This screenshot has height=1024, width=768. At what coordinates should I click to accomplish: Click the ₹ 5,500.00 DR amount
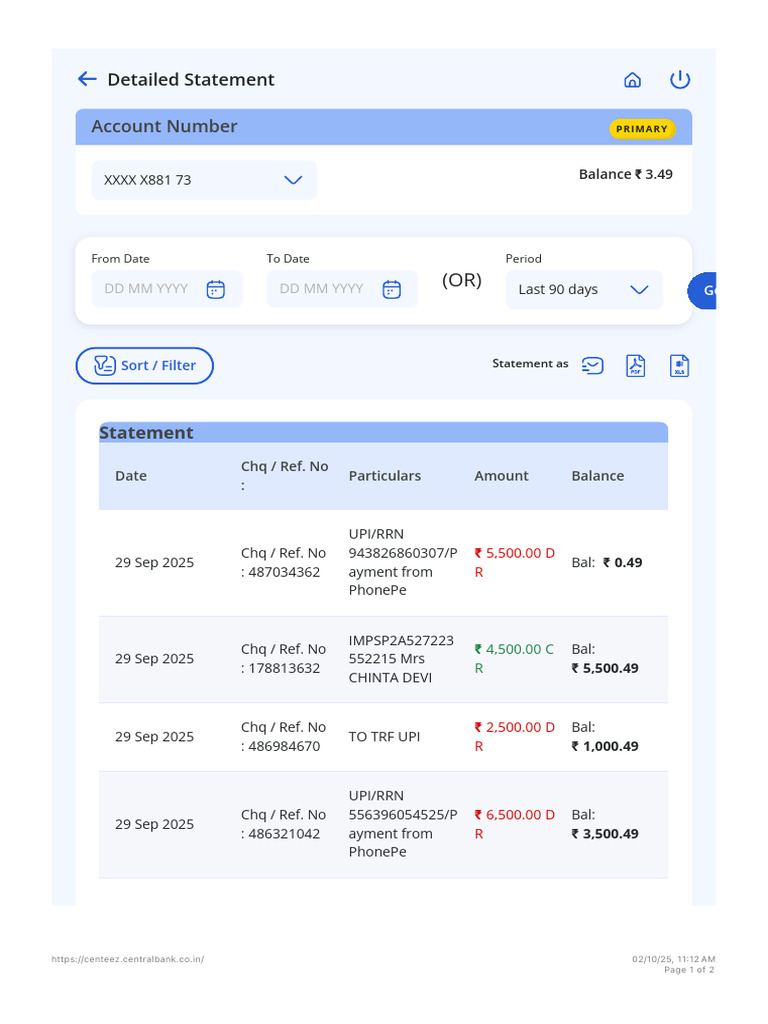(x=515, y=562)
